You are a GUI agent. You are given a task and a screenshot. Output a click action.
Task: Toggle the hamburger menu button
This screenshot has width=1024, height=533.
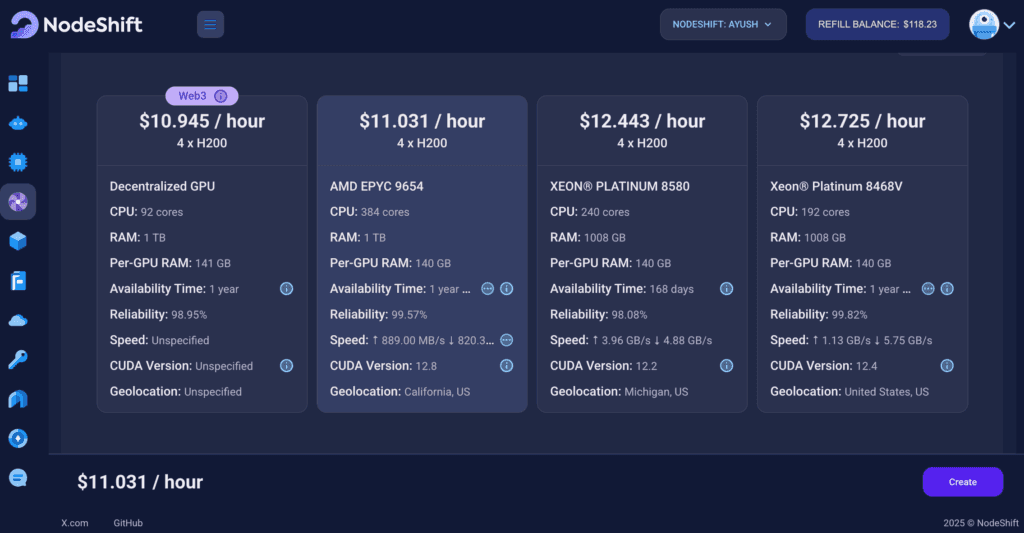point(210,24)
